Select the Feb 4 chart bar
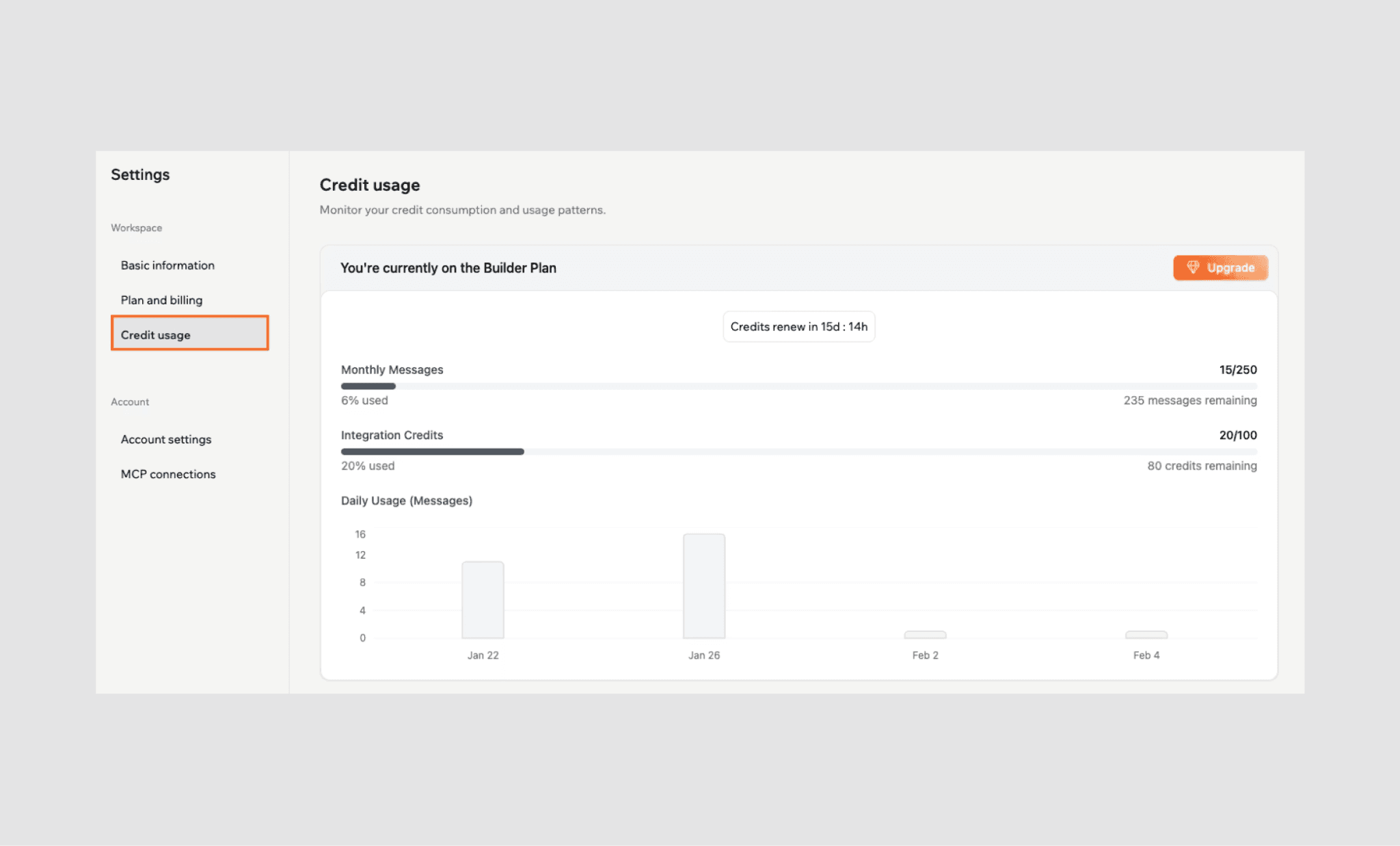This screenshot has width=1400, height=846. 1146,635
